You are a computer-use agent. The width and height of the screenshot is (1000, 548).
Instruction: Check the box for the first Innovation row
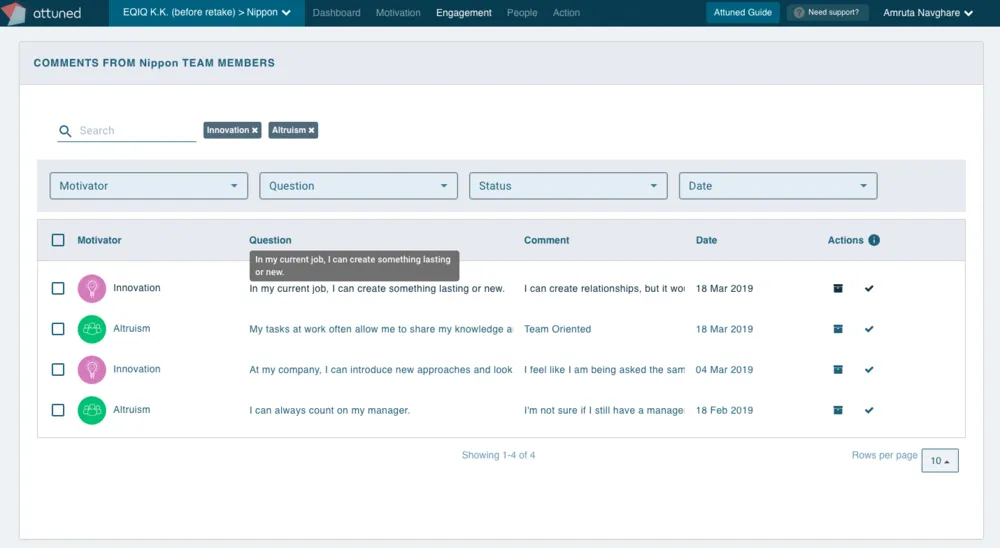tap(58, 288)
